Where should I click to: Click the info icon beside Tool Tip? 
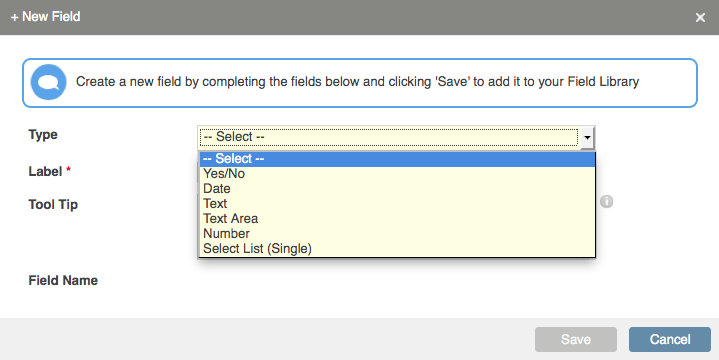606,201
